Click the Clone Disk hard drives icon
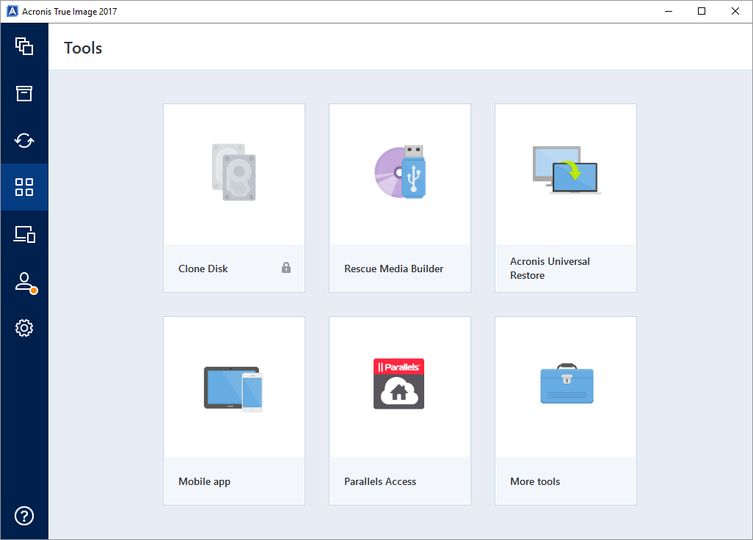The height and width of the screenshot is (540, 753). point(234,172)
